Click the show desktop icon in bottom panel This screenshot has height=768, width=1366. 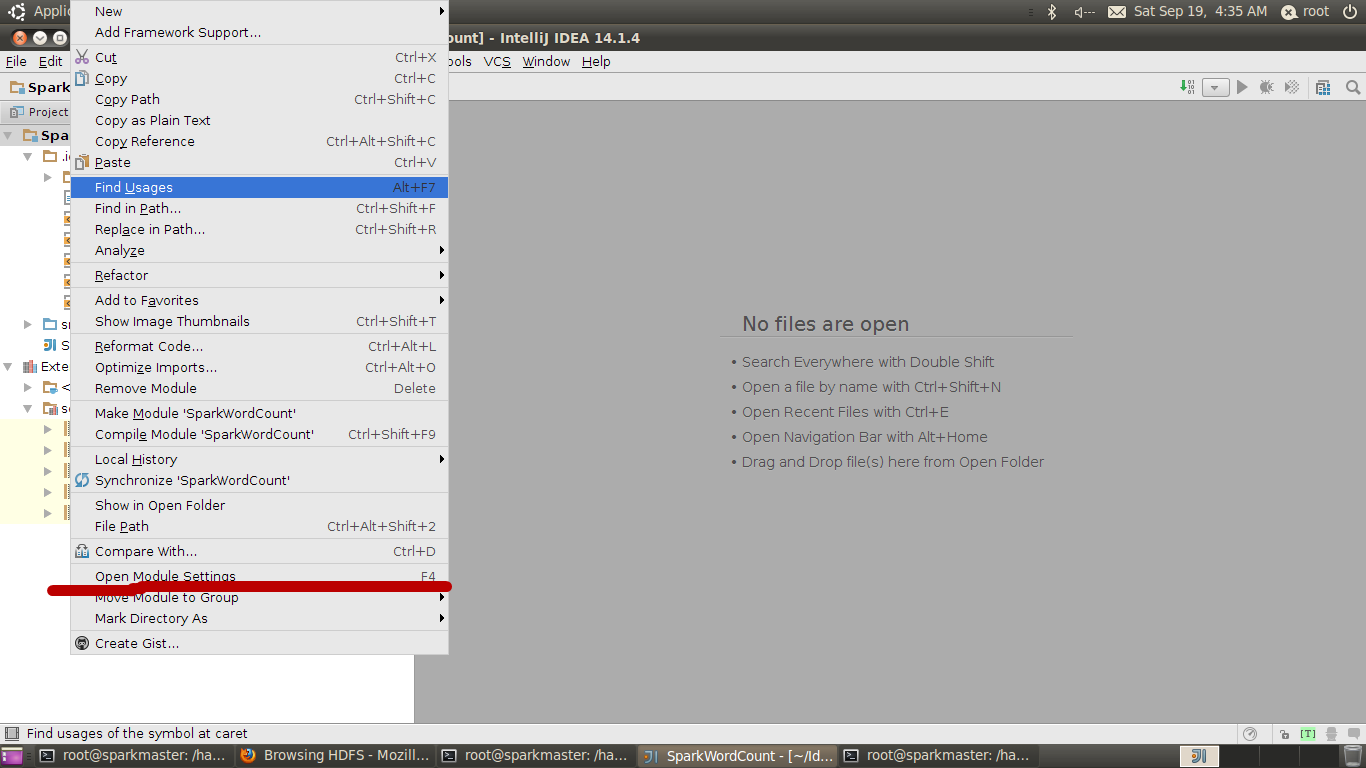click(12, 756)
